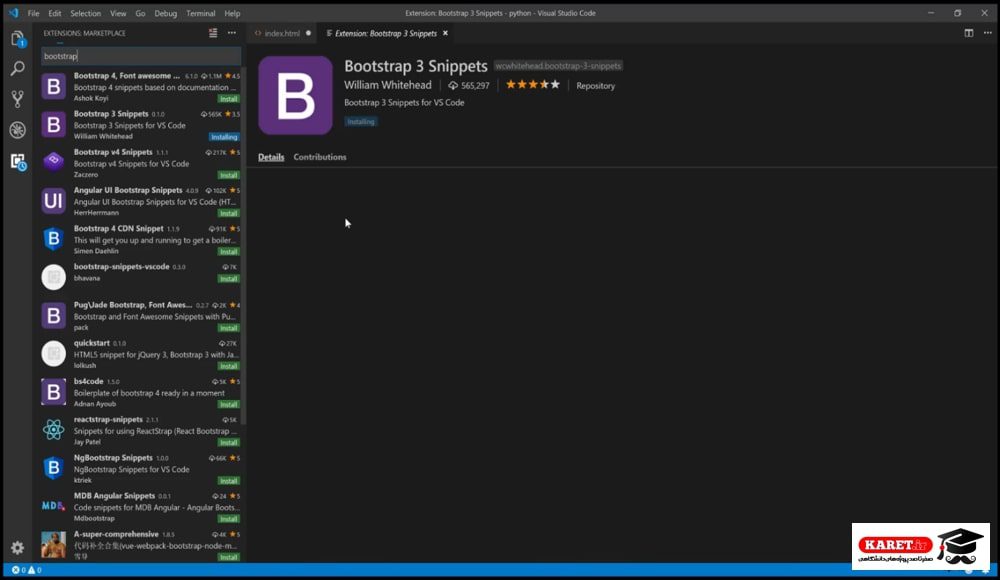Open the Explorer view in activity bar

coord(18,39)
